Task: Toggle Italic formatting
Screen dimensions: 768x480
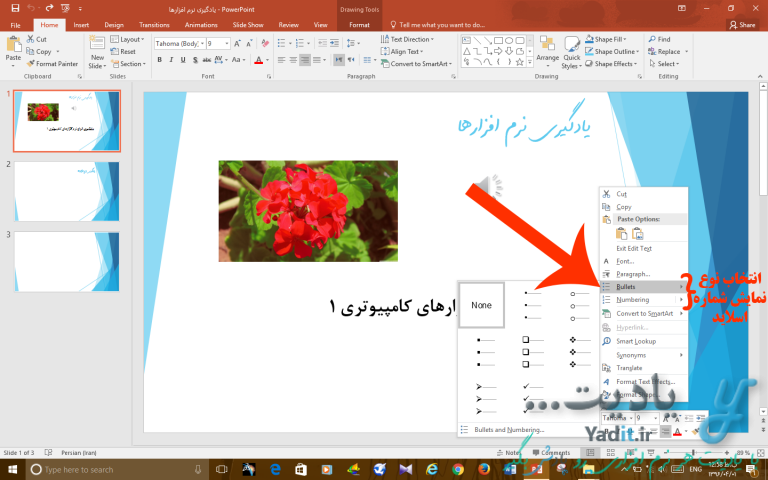Action: (x=171, y=60)
